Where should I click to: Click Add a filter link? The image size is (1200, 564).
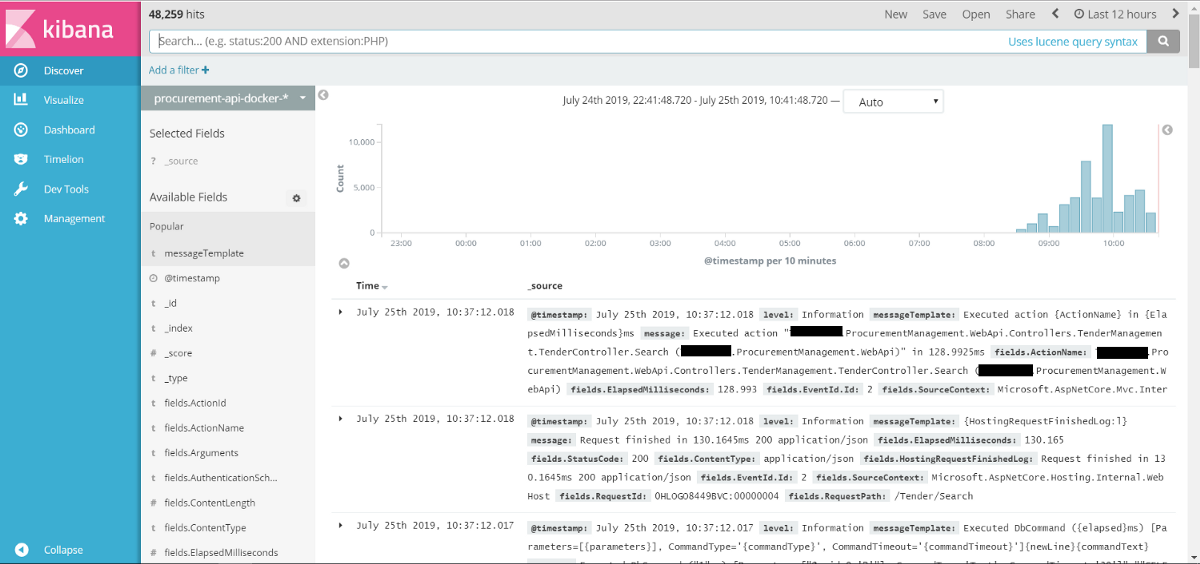[179, 70]
